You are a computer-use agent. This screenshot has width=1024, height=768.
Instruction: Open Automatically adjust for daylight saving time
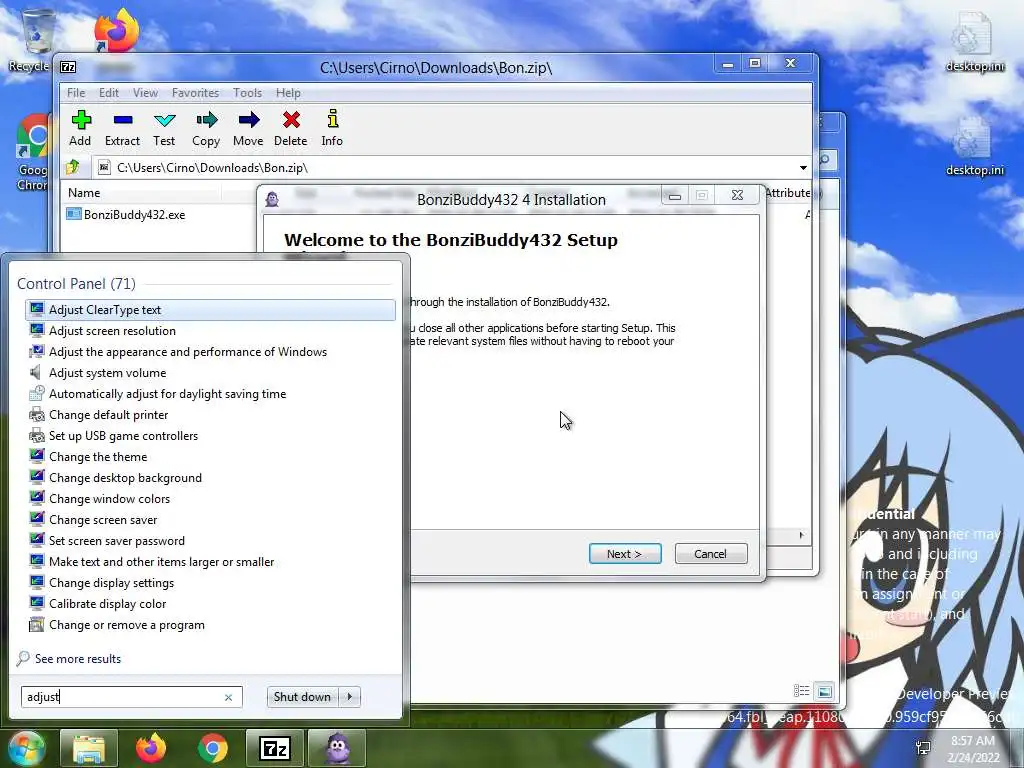coord(210,394)
